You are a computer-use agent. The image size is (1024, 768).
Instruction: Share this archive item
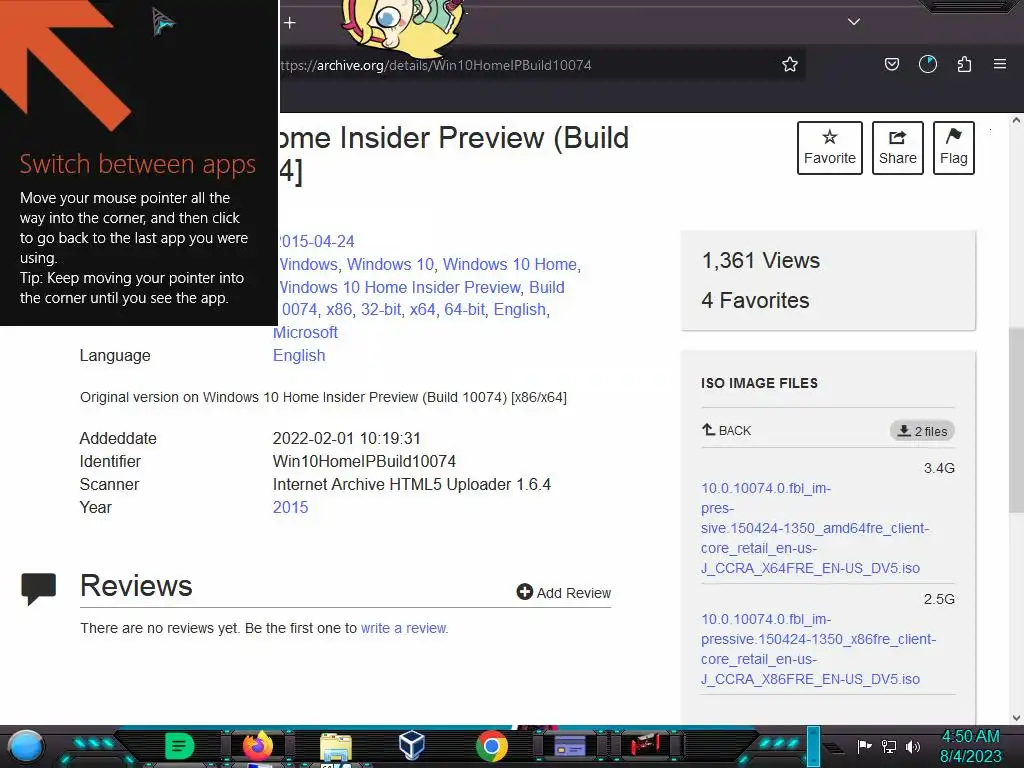coord(897,148)
